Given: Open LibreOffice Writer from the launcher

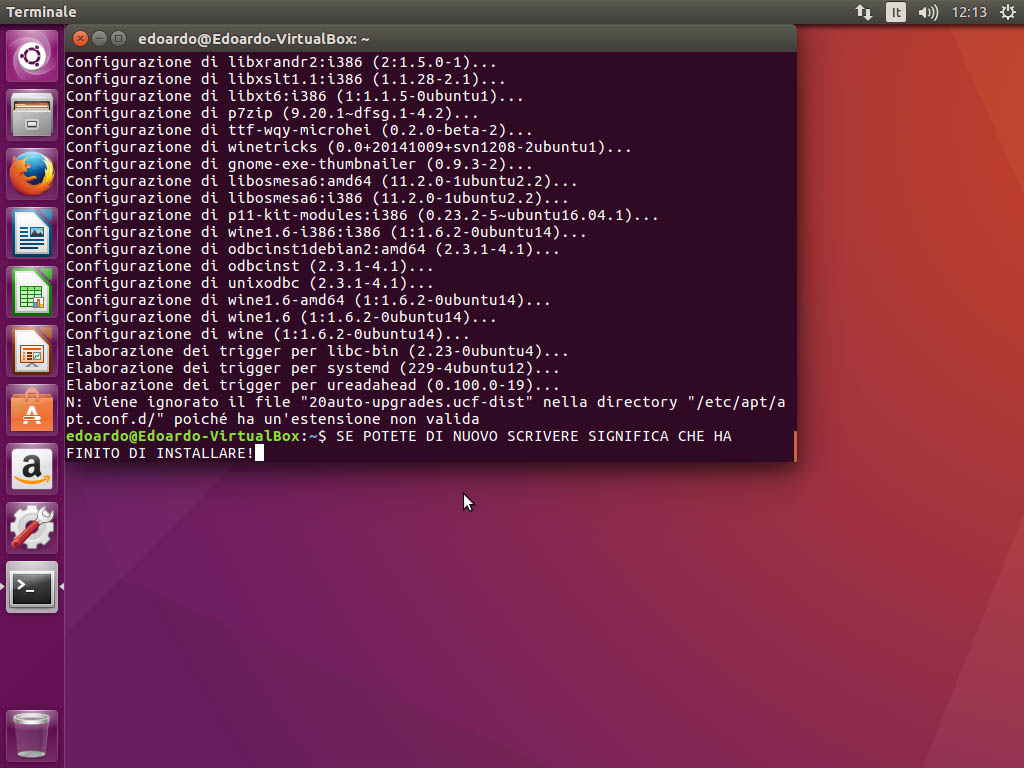Looking at the screenshot, I should point(33,233).
